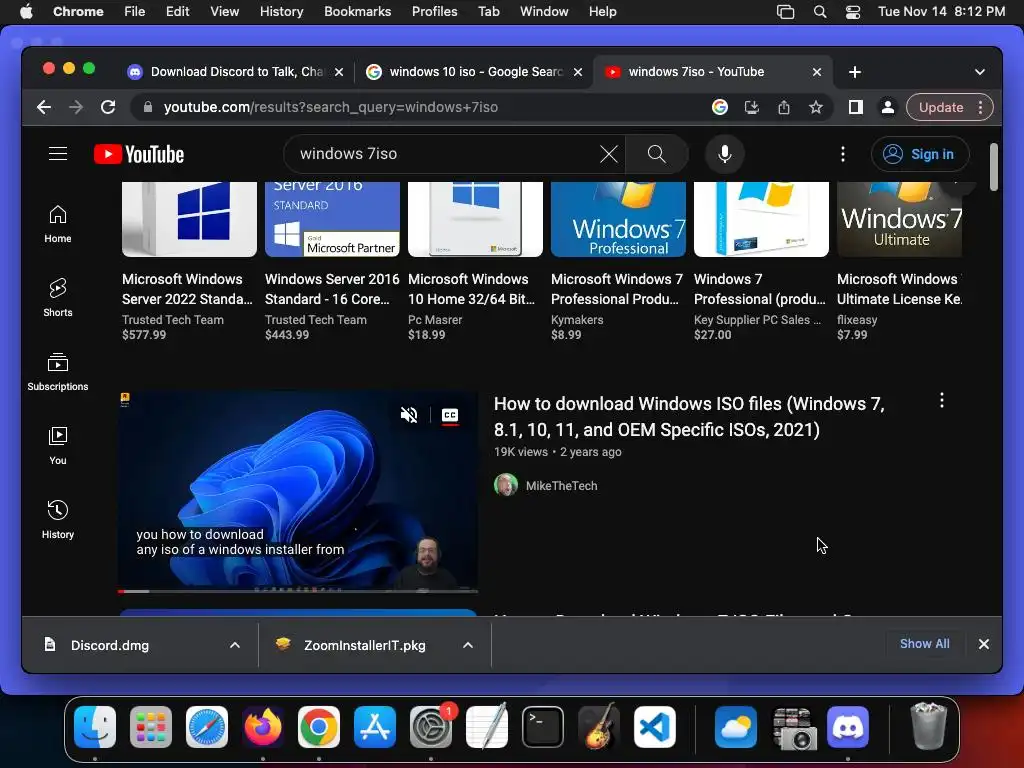This screenshot has width=1024, height=768.
Task: Close the downloads bar
Action: coord(984,644)
